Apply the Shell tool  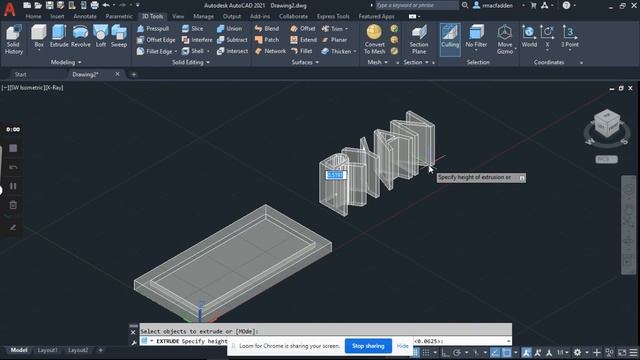tap(193, 51)
